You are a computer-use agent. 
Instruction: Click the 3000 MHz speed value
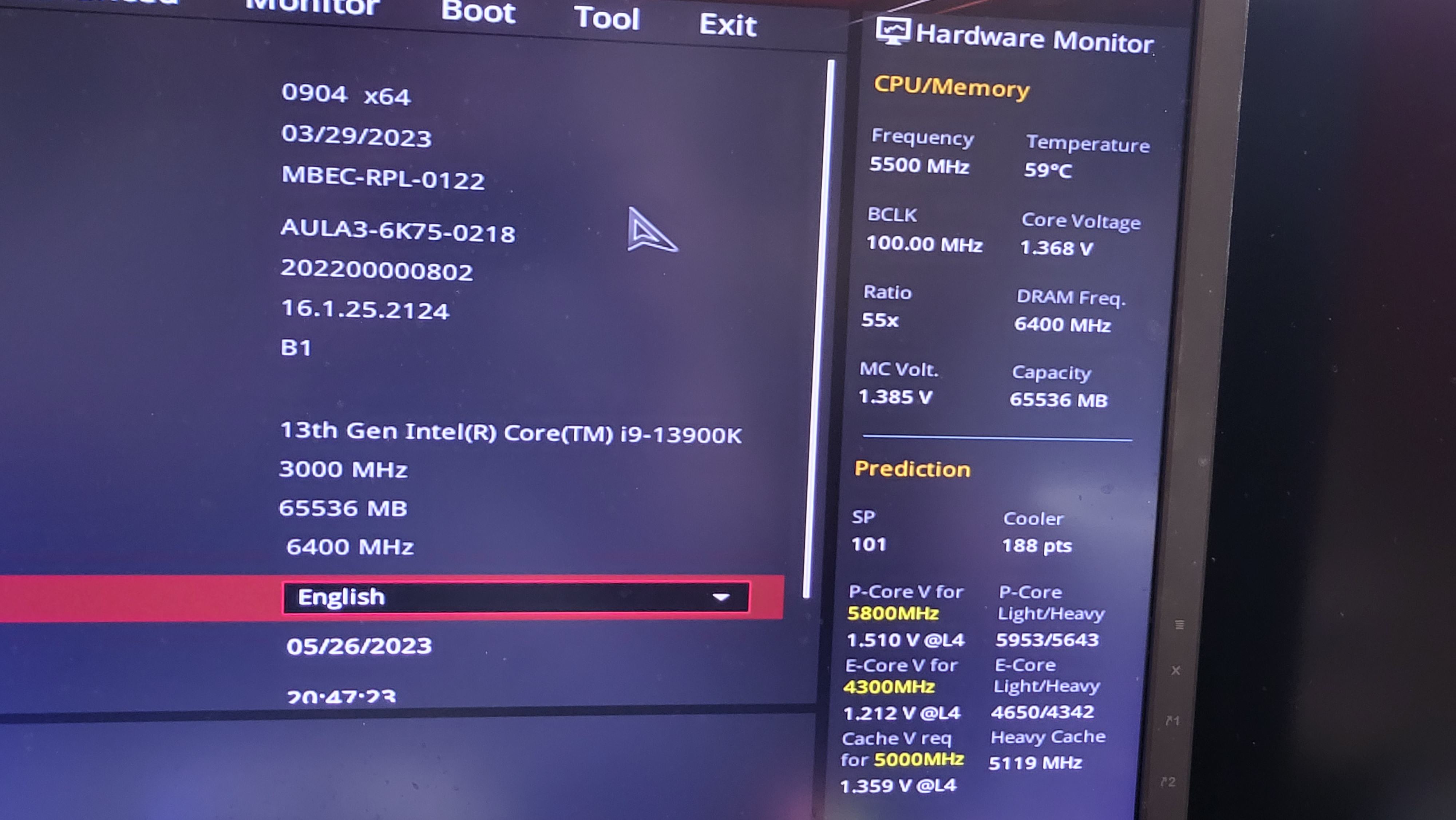(x=343, y=470)
